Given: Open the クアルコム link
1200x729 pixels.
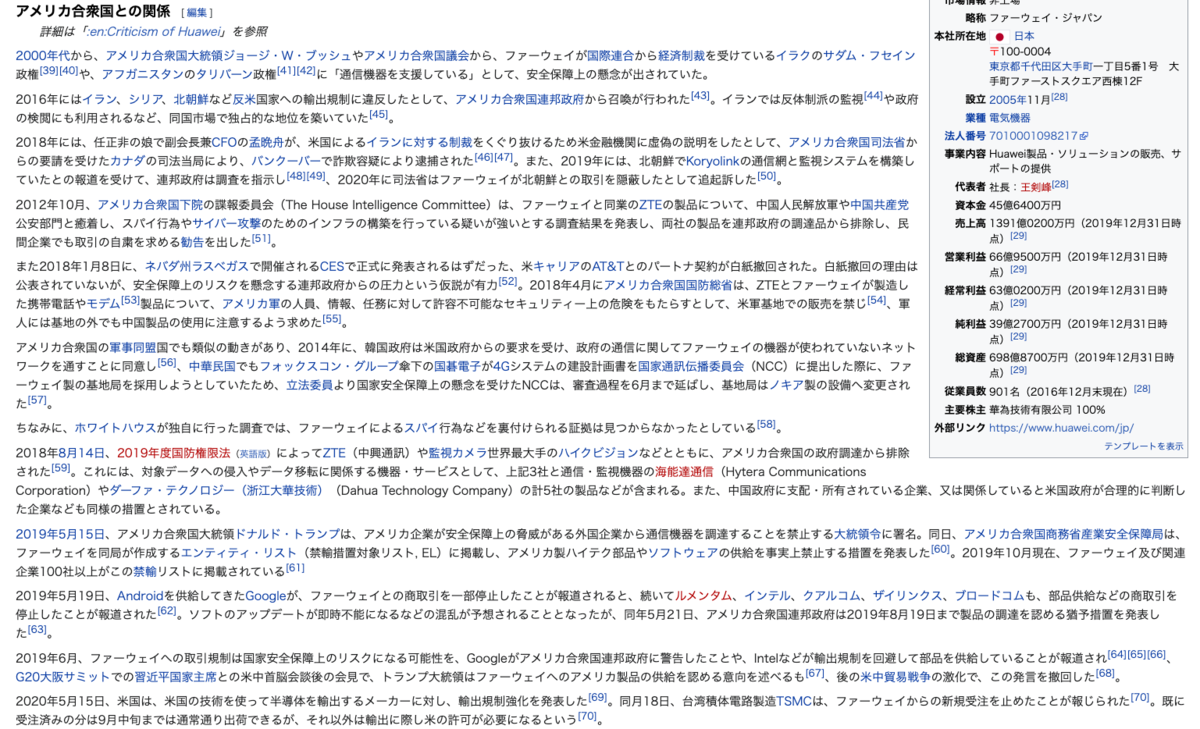Looking at the screenshot, I should pos(832,595).
